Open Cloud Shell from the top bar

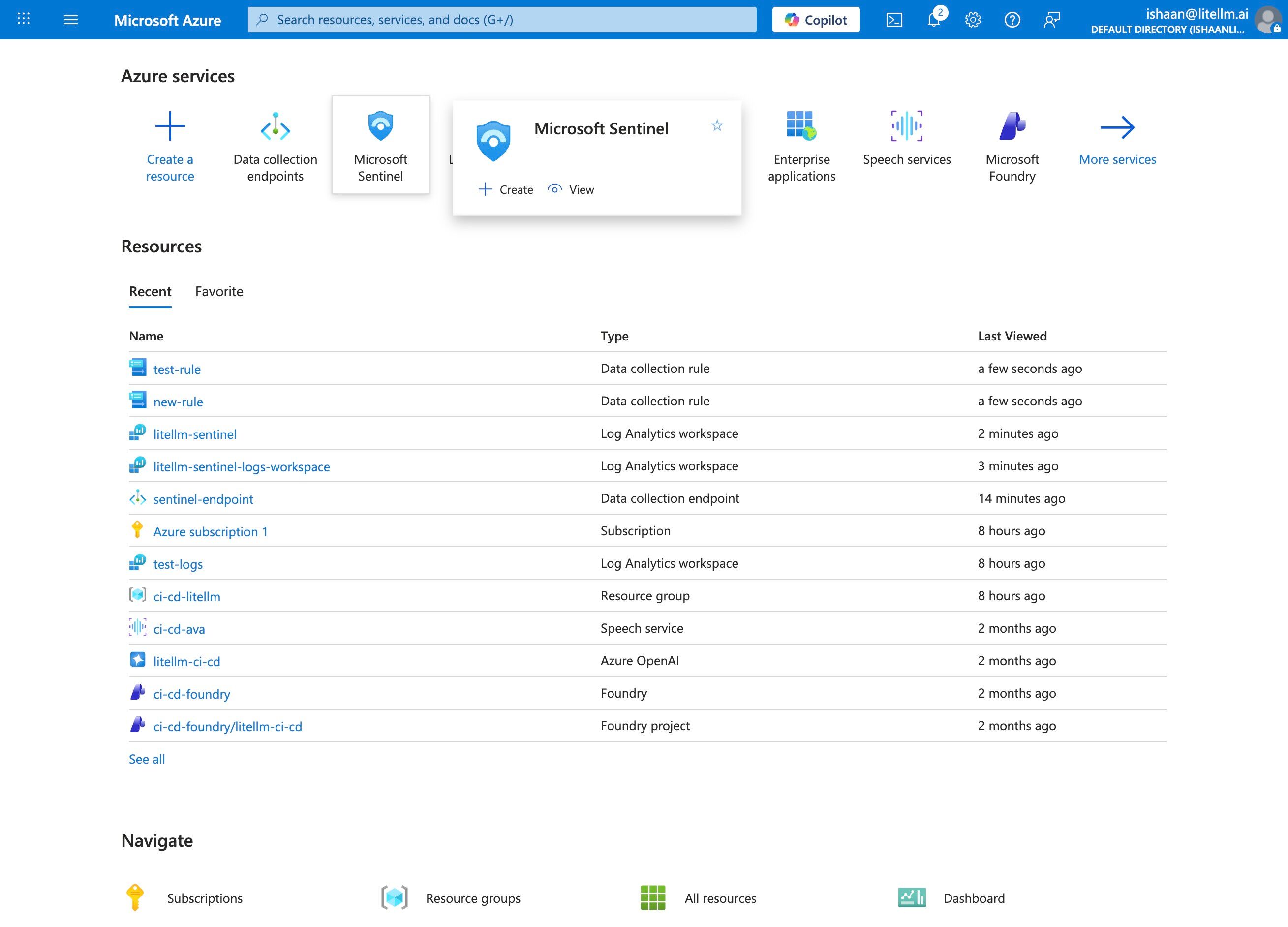pyautogui.click(x=894, y=20)
